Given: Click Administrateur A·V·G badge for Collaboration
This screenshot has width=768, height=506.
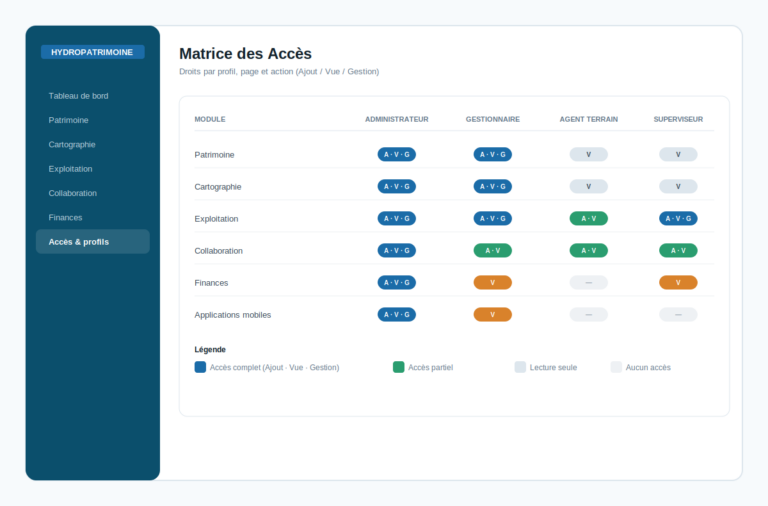Looking at the screenshot, I should click(397, 250).
